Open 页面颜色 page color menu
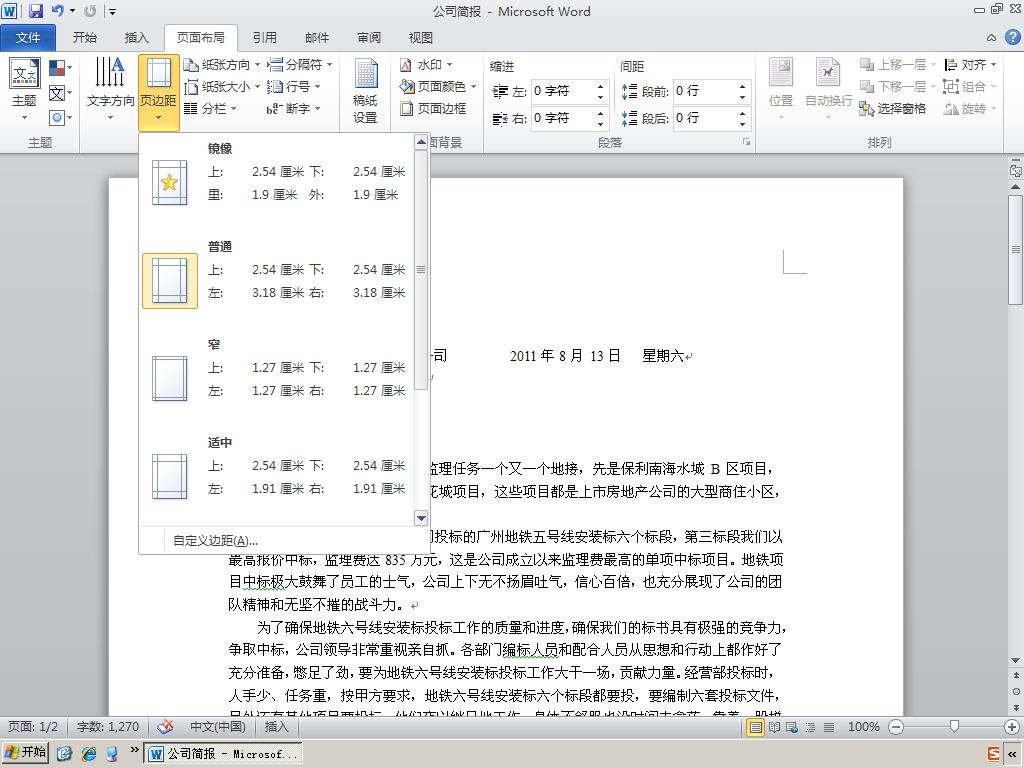 coord(437,86)
